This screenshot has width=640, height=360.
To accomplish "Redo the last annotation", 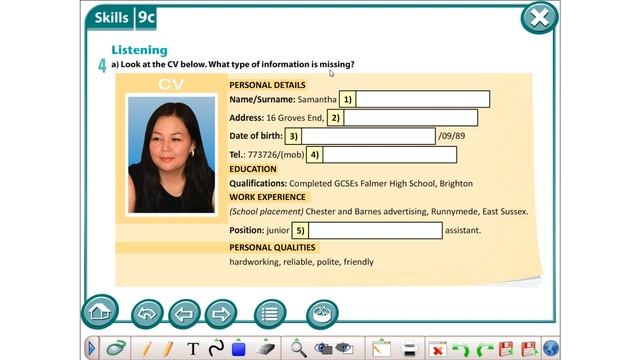I will click(484, 349).
